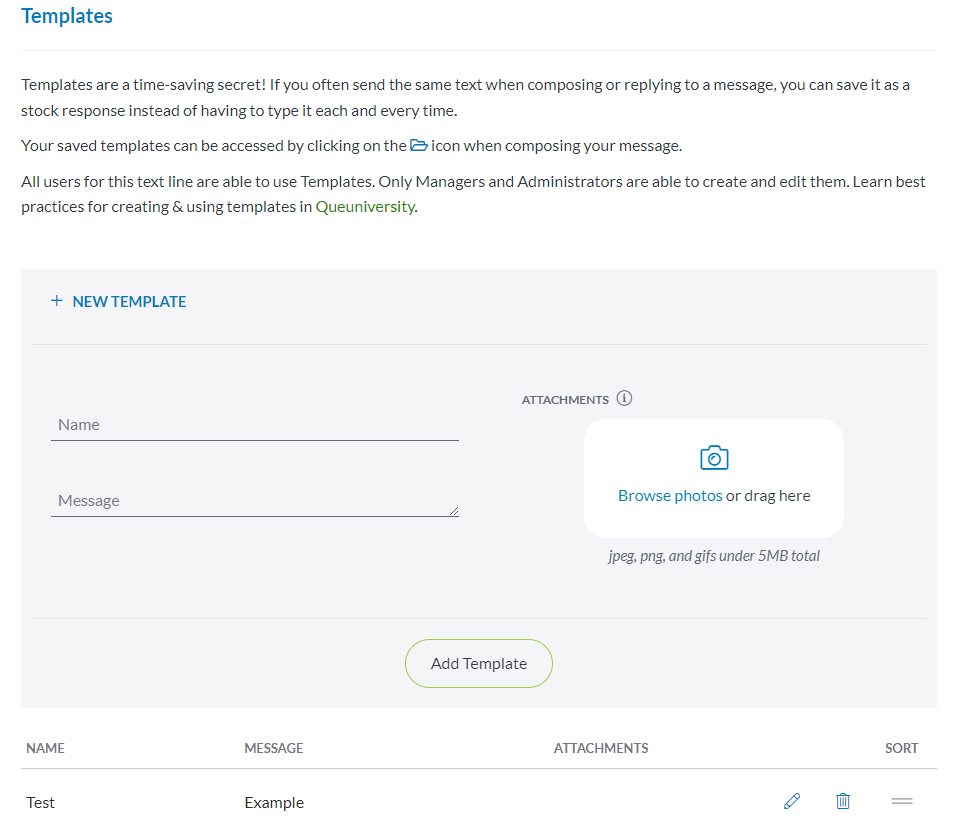Click the MESSAGE column header
Viewport: 961px width, 830px height.
click(x=273, y=748)
